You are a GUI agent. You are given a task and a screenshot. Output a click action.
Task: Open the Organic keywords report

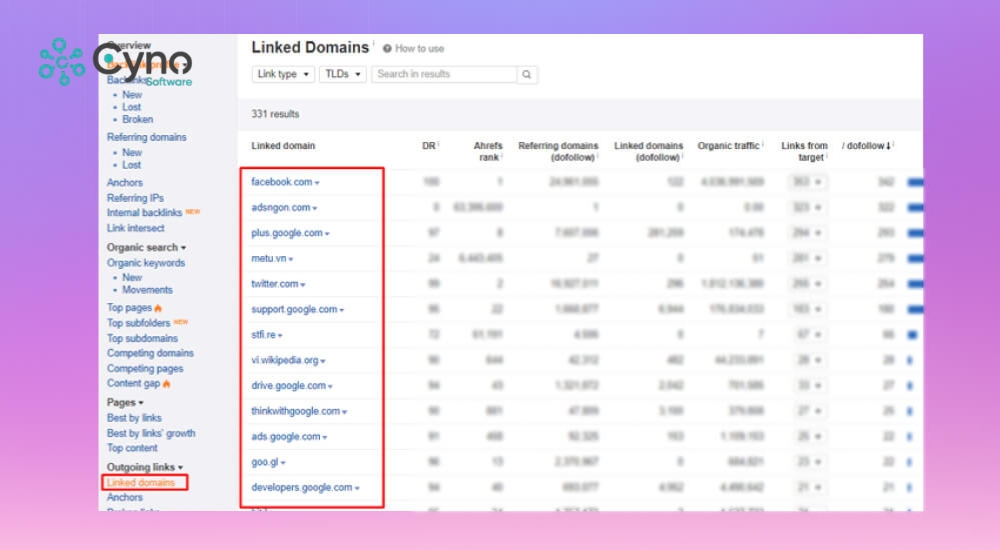145,263
